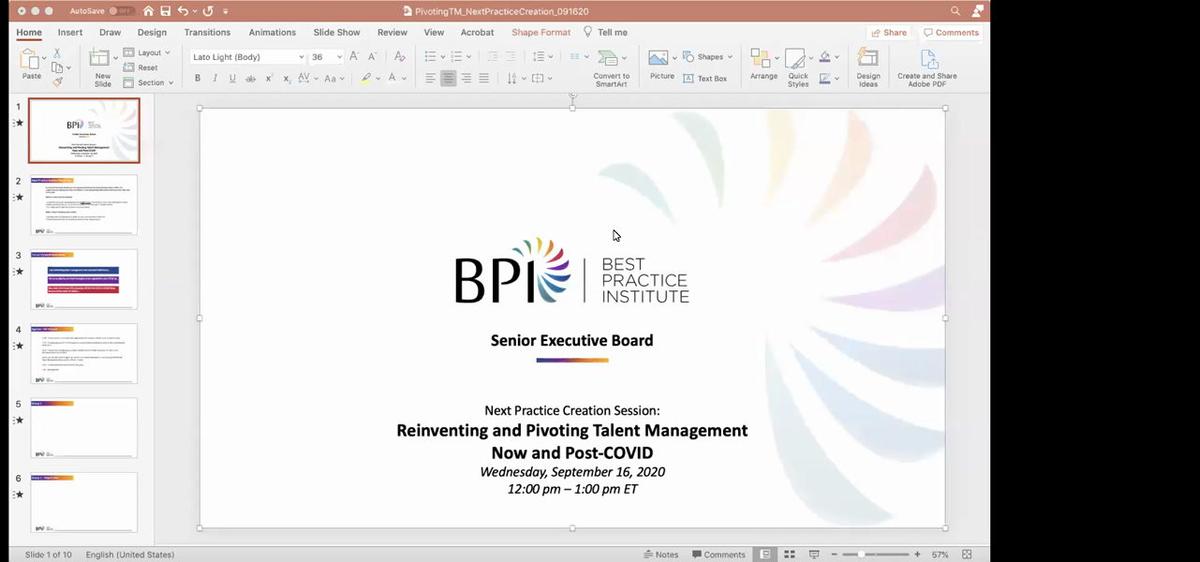Image resolution: width=1200 pixels, height=562 pixels.
Task: Click the Redo arrow icon
Action: (x=209, y=11)
